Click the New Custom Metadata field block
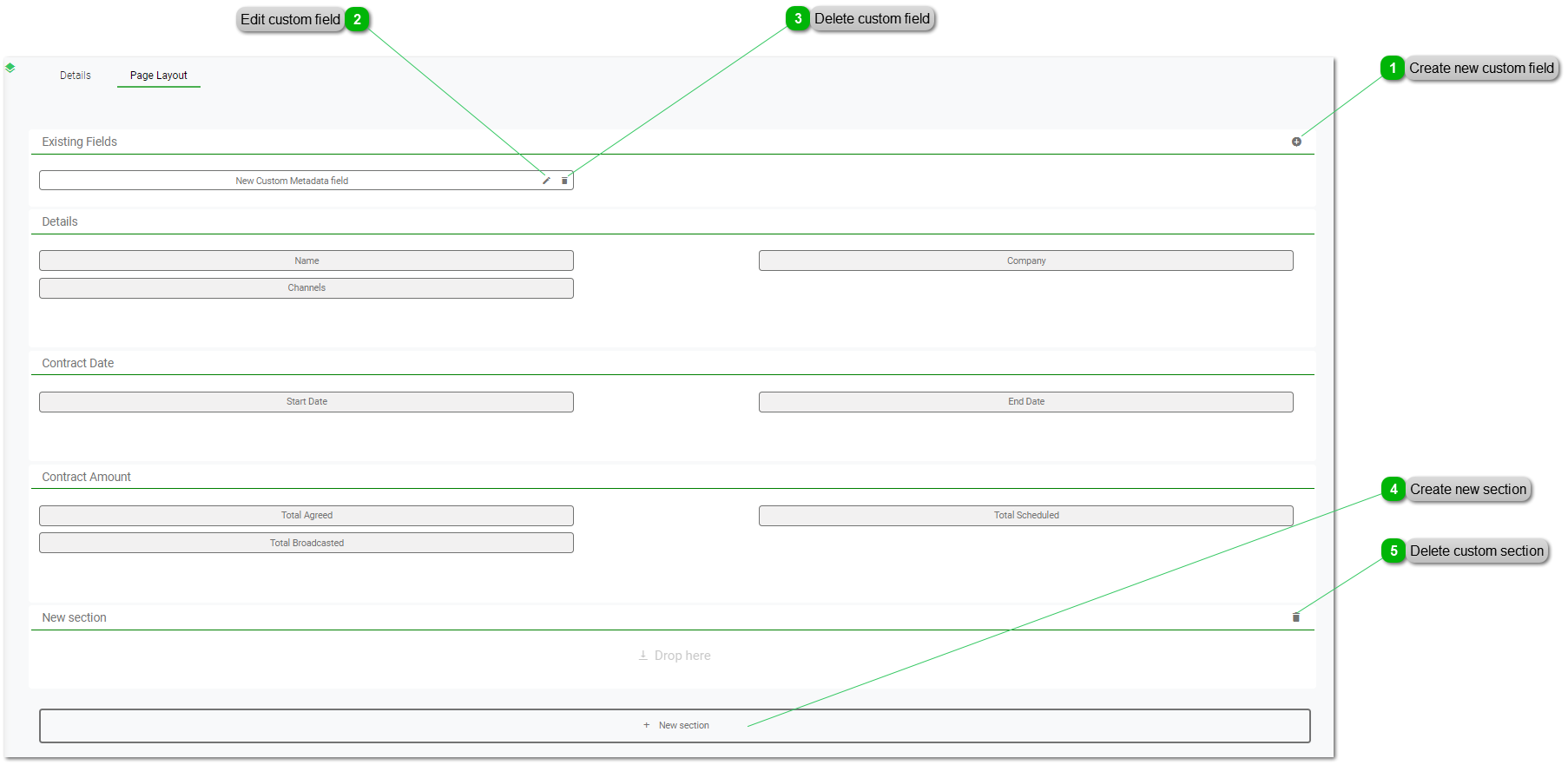 [292, 181]
